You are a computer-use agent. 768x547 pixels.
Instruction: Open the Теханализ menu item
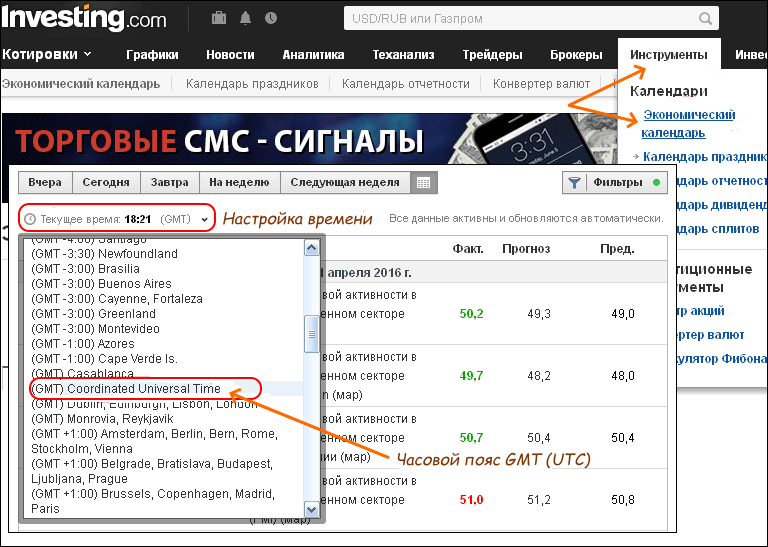click(x=401, y=55)
